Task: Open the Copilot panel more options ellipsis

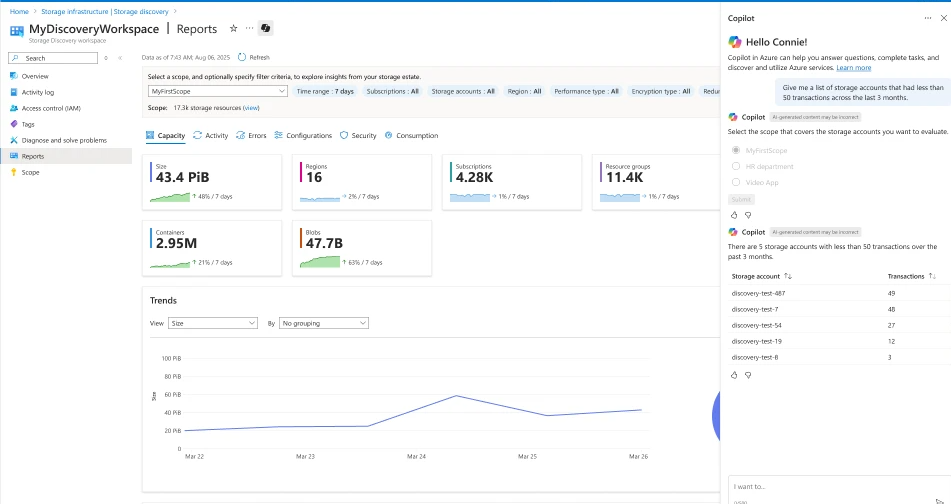Action: coord(927,18)
